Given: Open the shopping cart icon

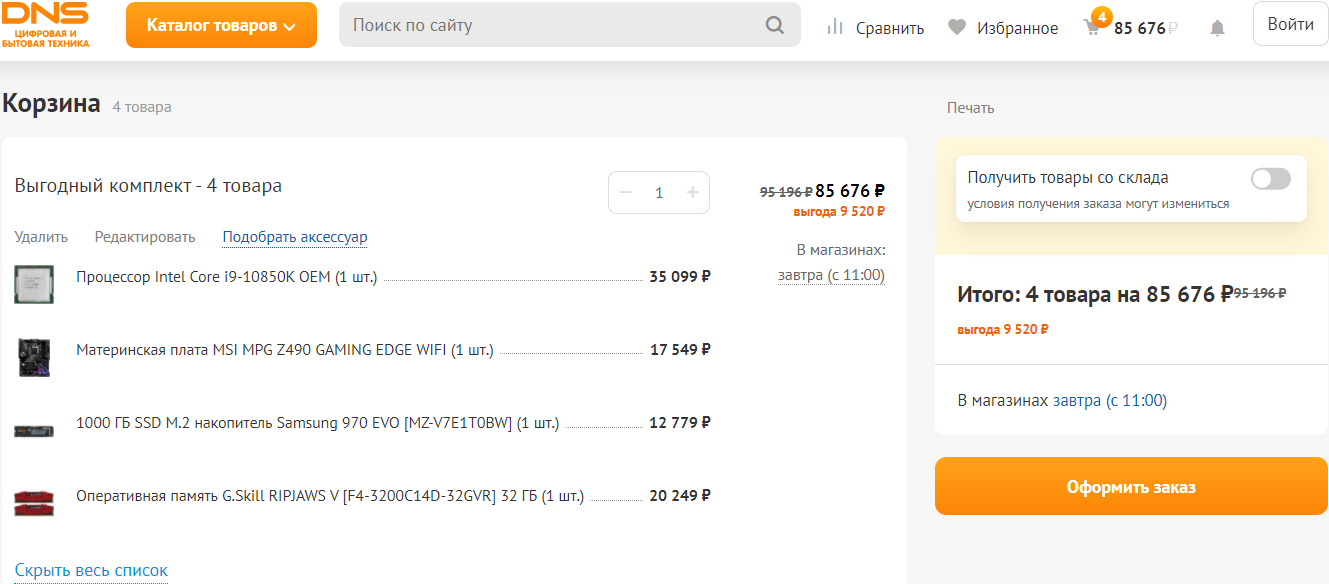Looking at the screenshot, I should (1092, 28).
